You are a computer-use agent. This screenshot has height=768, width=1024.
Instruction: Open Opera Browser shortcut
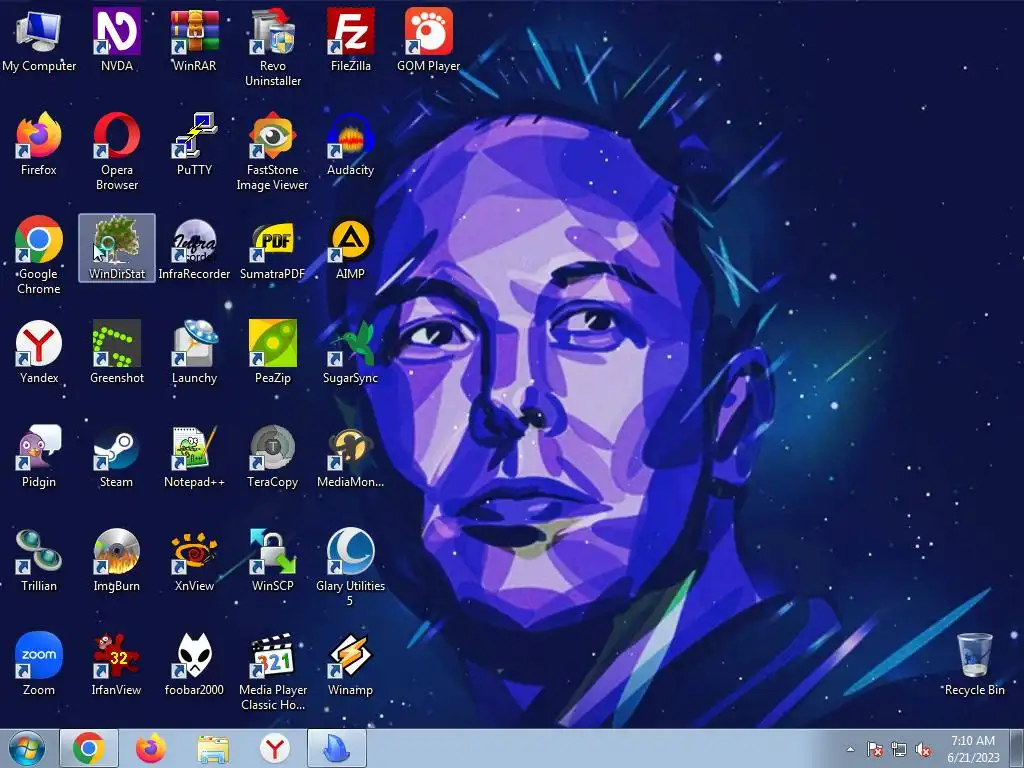(117, 152)
